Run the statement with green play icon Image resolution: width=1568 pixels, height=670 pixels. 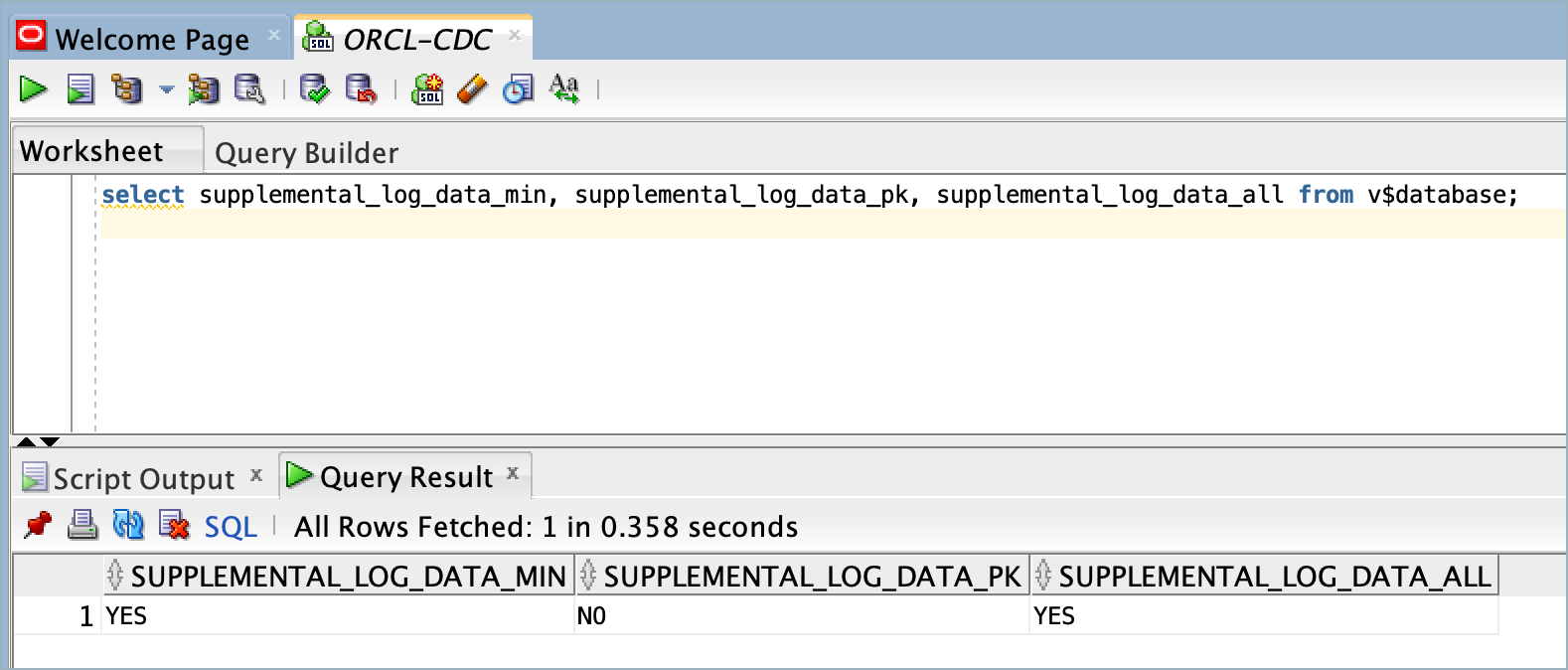(x=33, y=89)
